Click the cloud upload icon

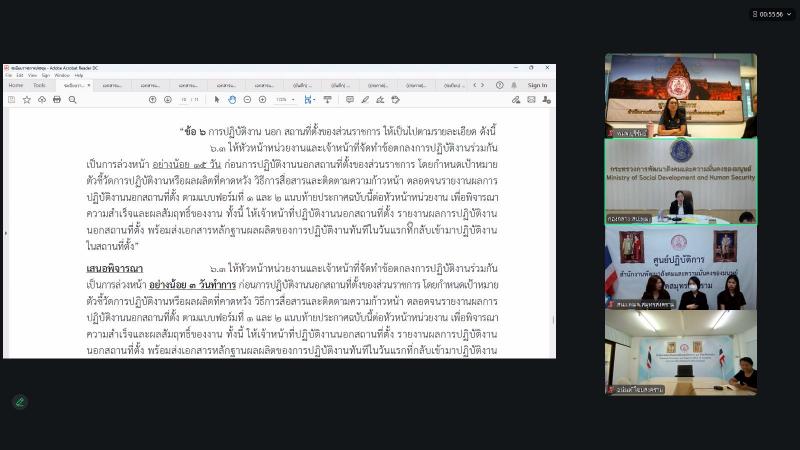click(x=42, y=100)
